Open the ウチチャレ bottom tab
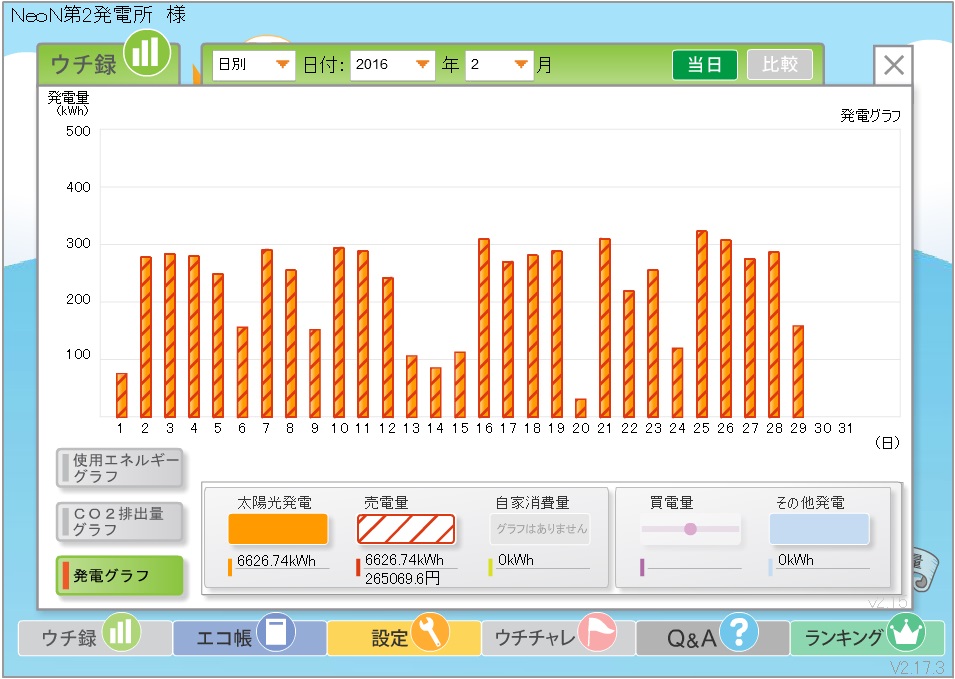This screenshot has width=955, height=679. tap(558, 638)
